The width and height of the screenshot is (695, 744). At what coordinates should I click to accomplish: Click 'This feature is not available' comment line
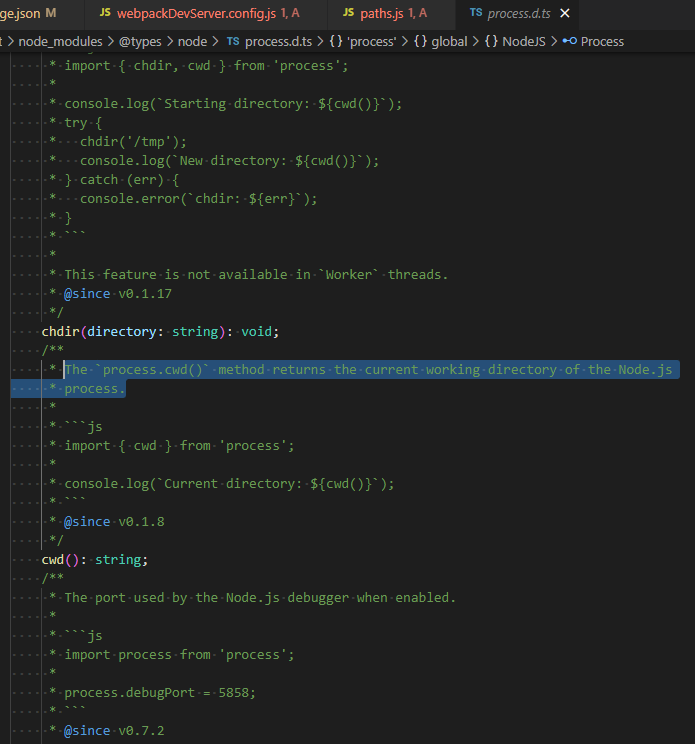click(256, 275)
